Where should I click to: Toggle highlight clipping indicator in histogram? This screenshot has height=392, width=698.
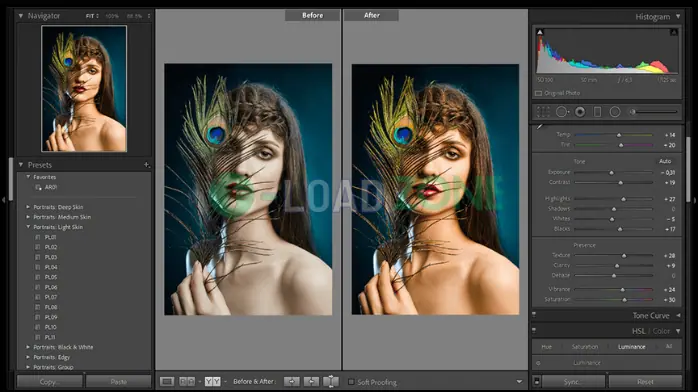click(674, 32)
